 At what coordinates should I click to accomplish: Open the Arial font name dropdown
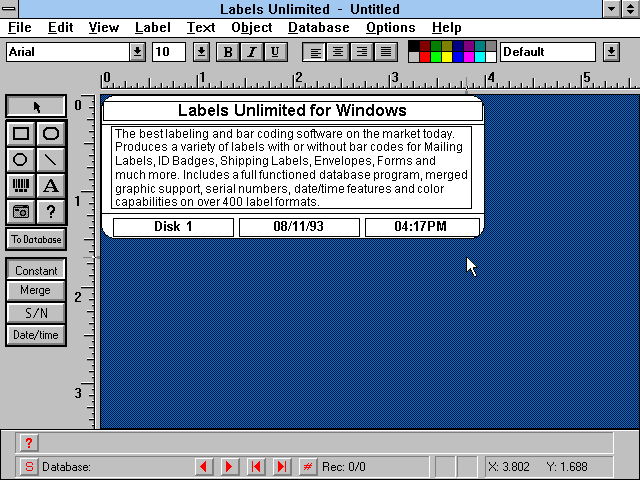138,52
